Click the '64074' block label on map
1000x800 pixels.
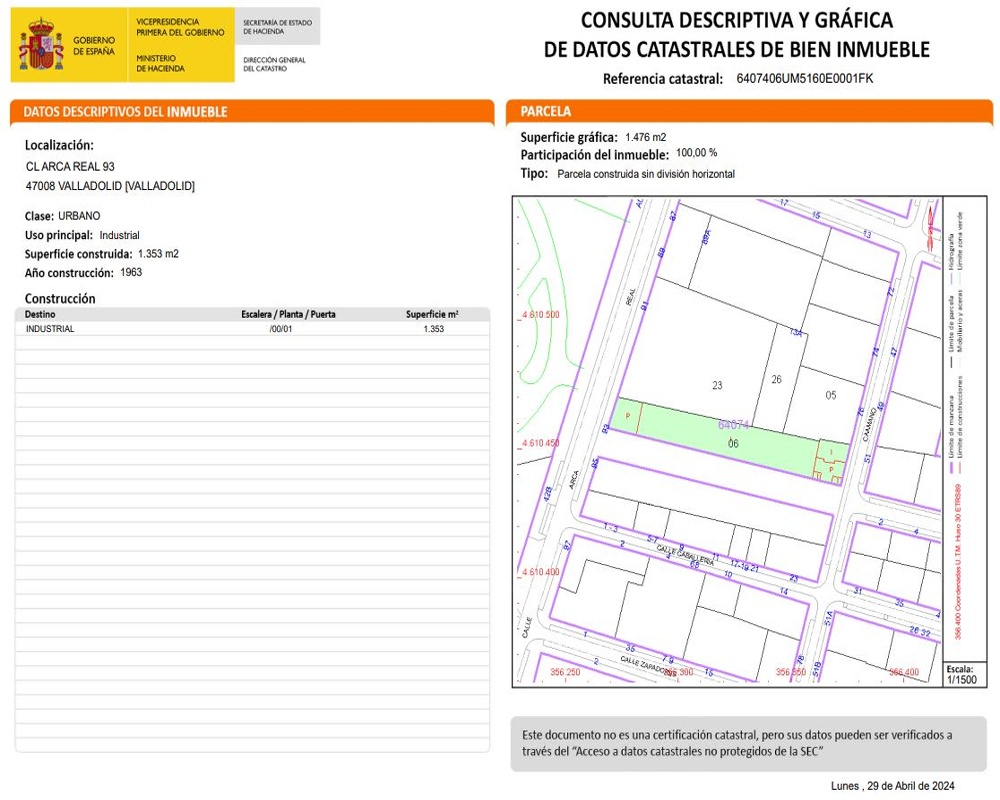(x=733, y=424)
